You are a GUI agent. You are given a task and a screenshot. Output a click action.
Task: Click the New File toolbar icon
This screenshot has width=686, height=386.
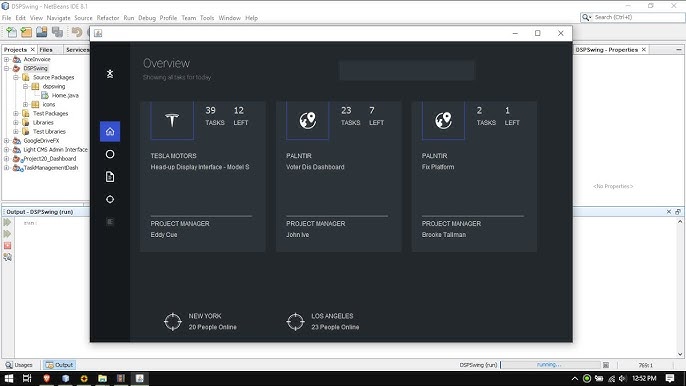[12, 32]
